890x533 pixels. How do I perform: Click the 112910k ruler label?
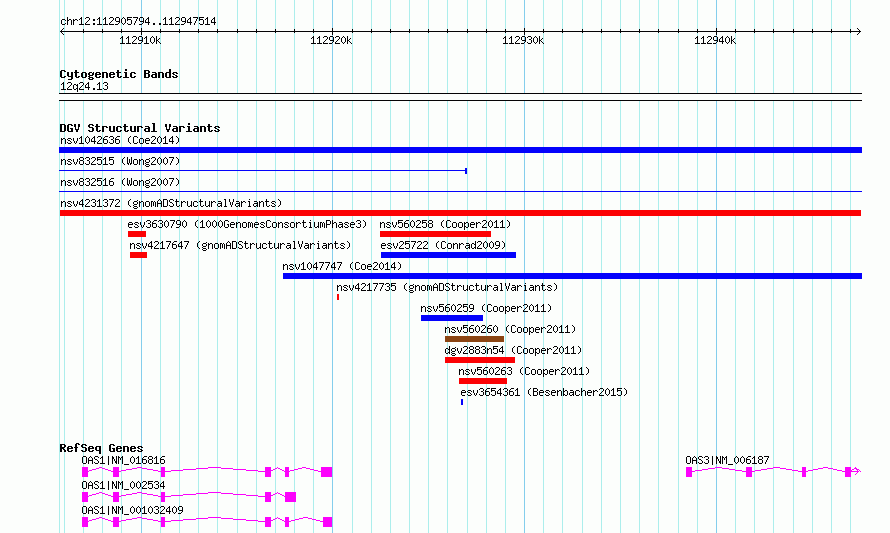coord(140,40)
